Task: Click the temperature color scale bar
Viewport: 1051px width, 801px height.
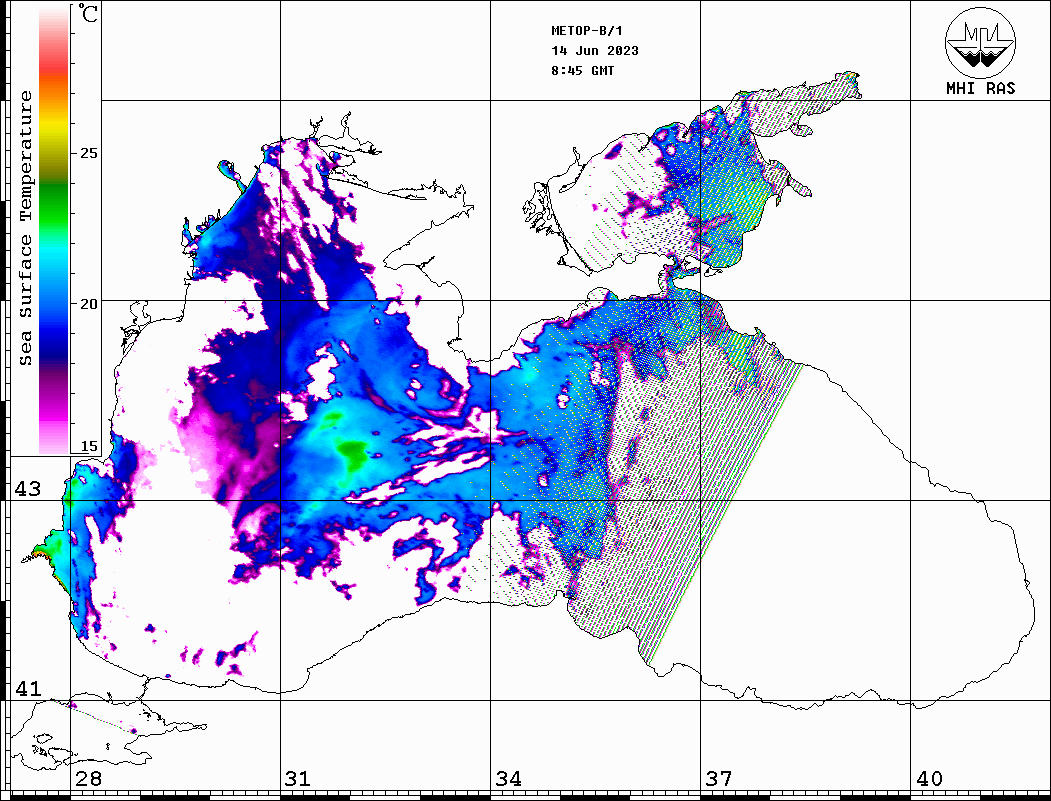Action: click(54, 231)
